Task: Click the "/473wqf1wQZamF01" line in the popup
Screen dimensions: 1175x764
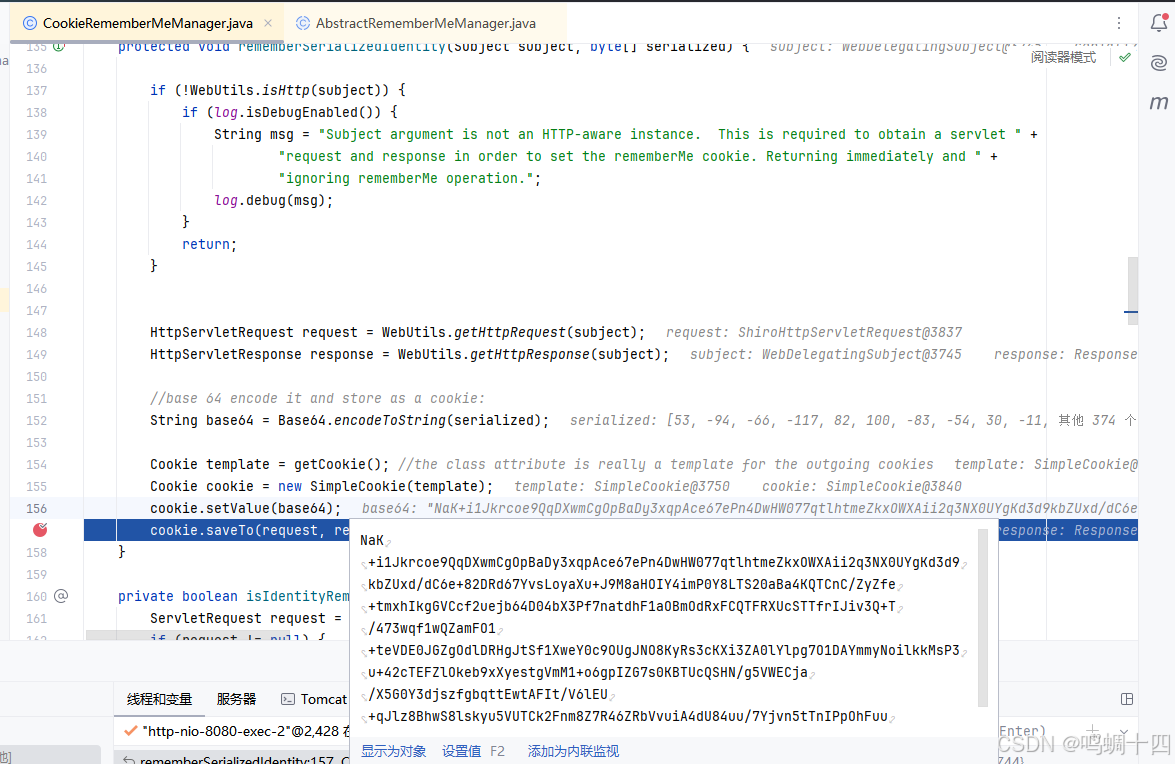Action: click(x=432, y=628)
